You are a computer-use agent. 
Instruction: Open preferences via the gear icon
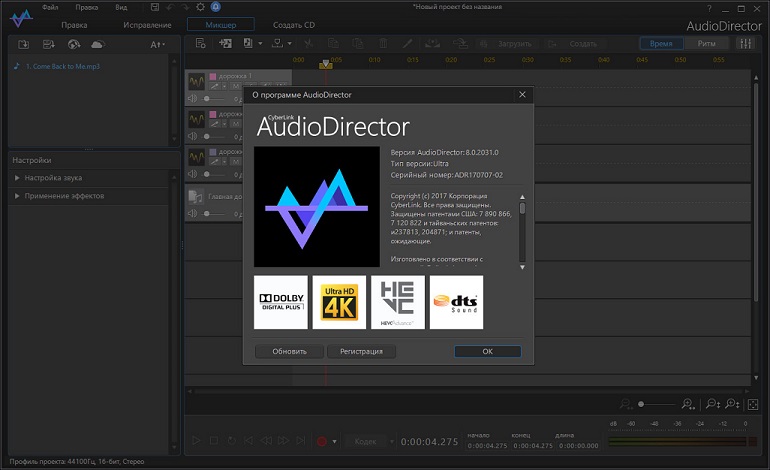point(200,7)
